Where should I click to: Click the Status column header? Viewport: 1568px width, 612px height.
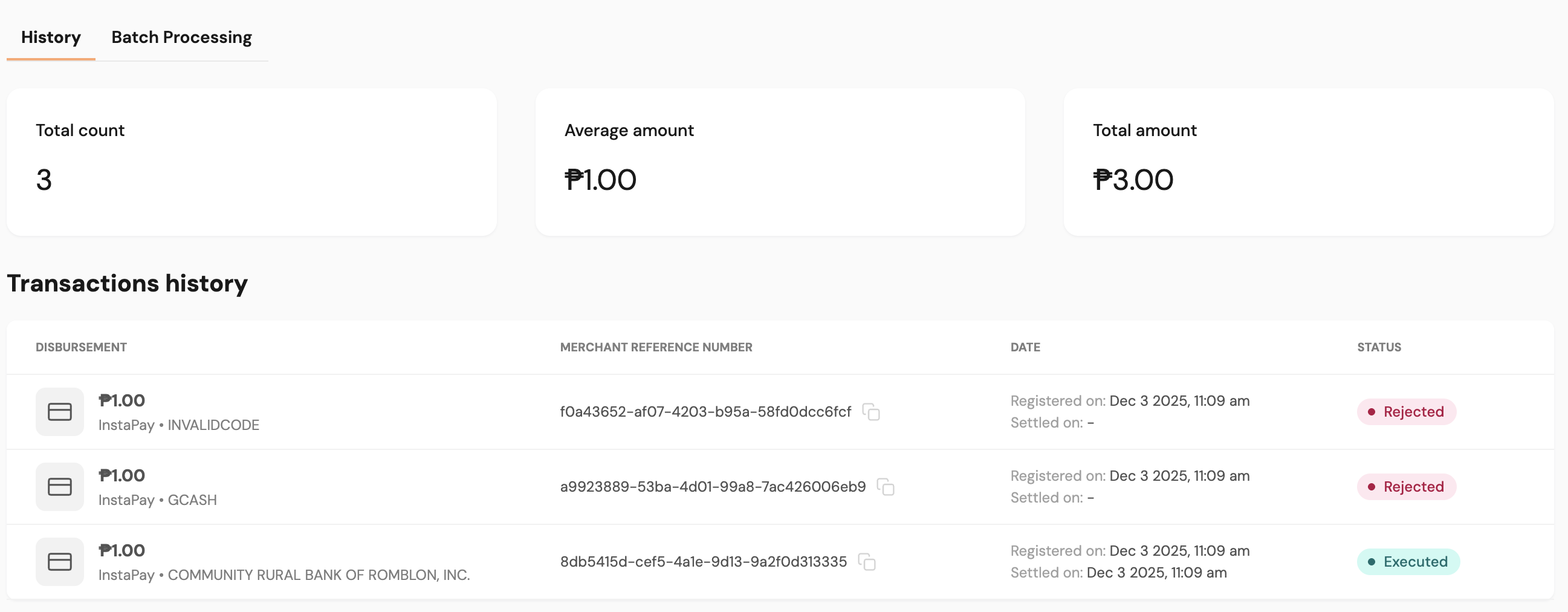coord(1379,347)
